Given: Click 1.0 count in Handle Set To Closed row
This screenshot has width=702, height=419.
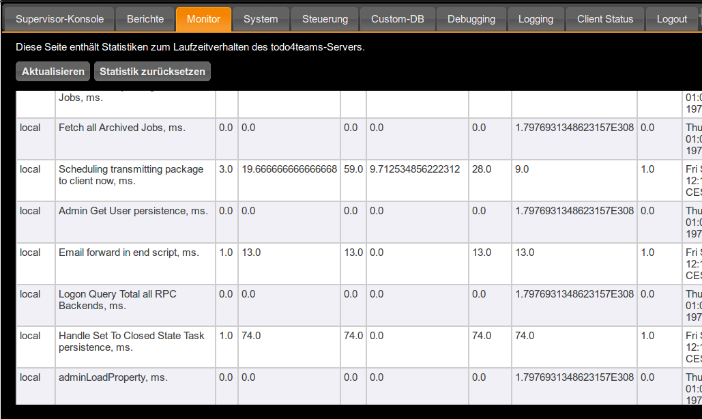Looking at the screenshot, I should coord(226,336).
